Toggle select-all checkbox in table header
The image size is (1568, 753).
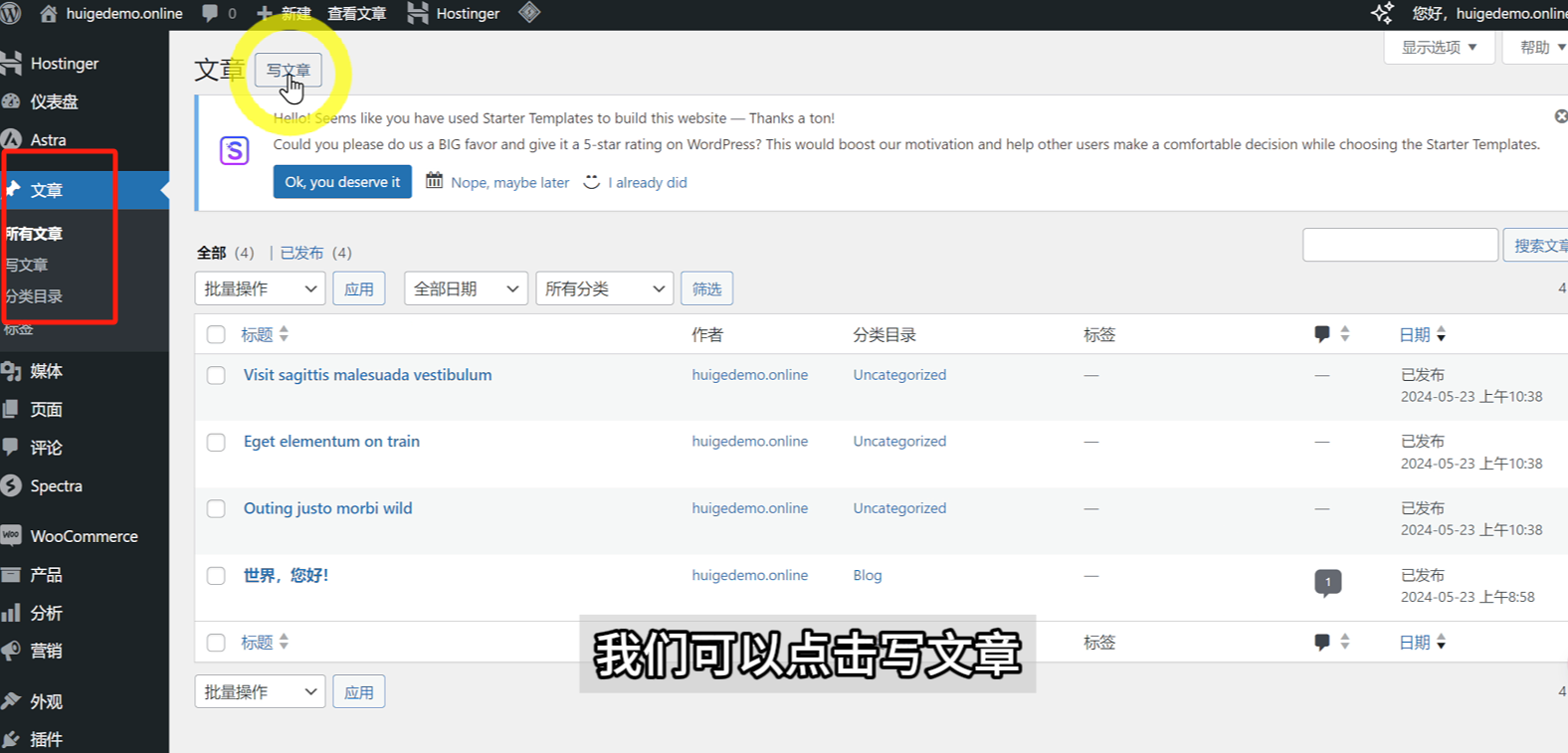[216, 334]
